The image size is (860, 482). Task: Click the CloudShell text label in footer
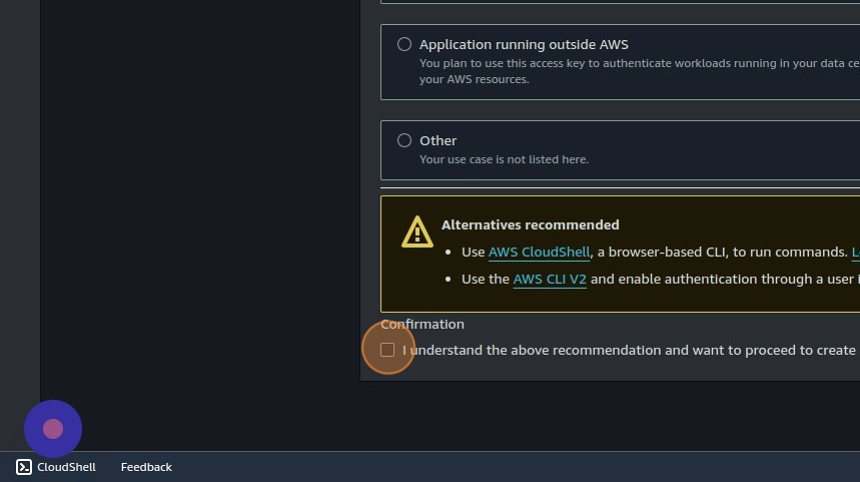(x=67, y=467)
